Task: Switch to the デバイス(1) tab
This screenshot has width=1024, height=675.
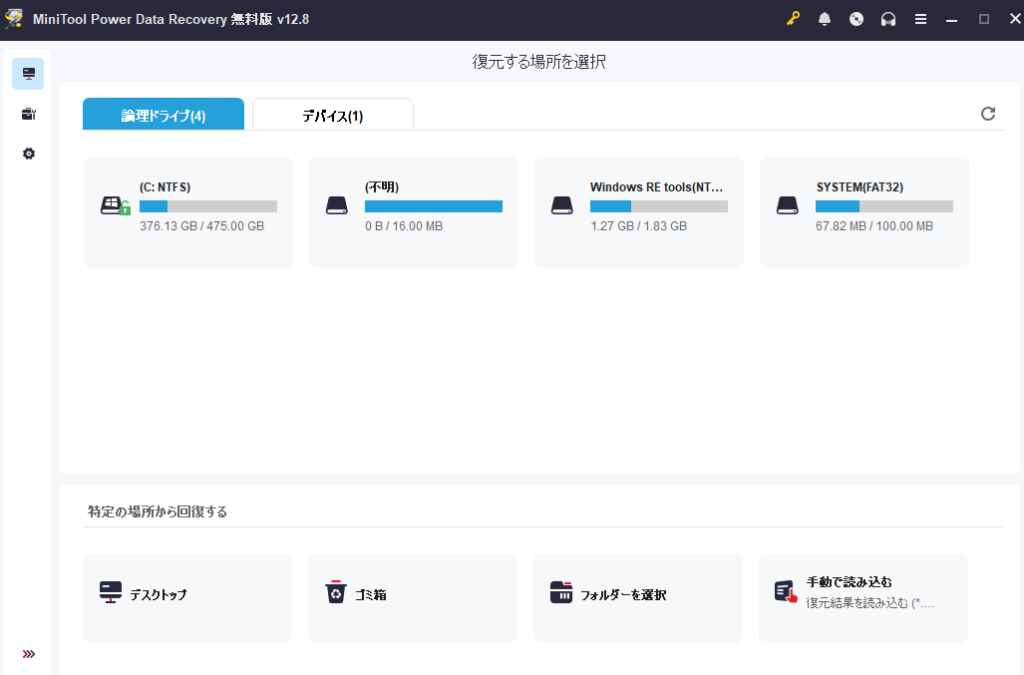Action: [x=332, y=113]
